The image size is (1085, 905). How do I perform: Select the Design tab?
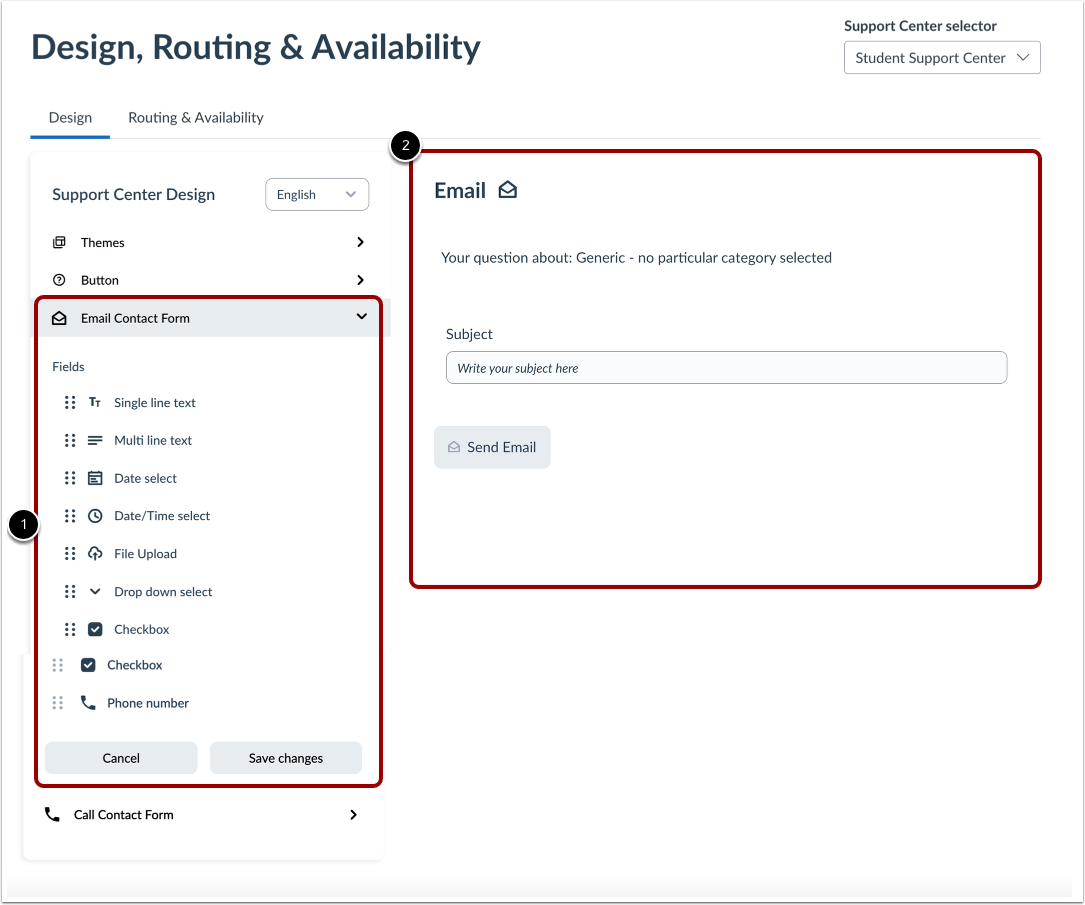pyautogui.click(x=70, y=117)
